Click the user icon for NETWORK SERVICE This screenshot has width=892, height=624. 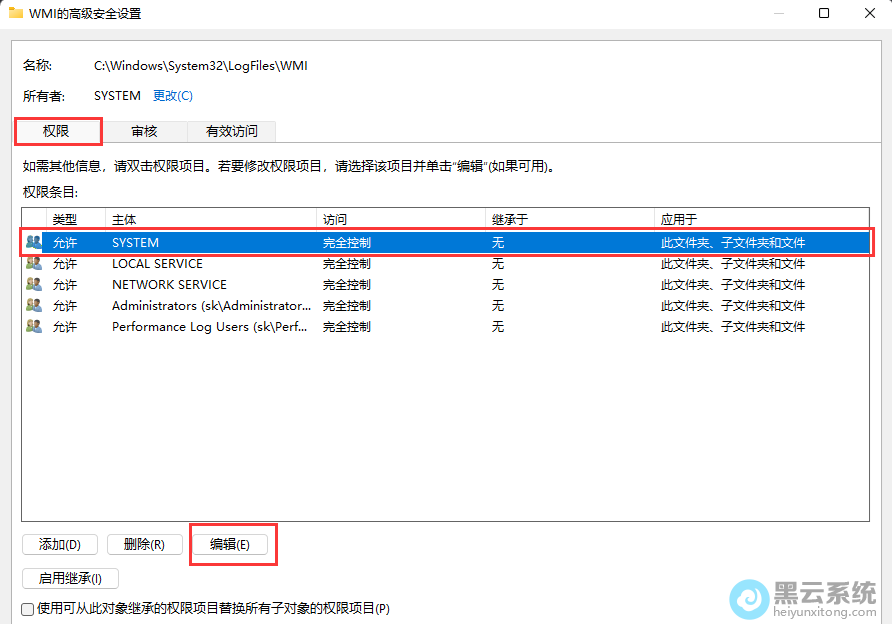pos(34,285)
